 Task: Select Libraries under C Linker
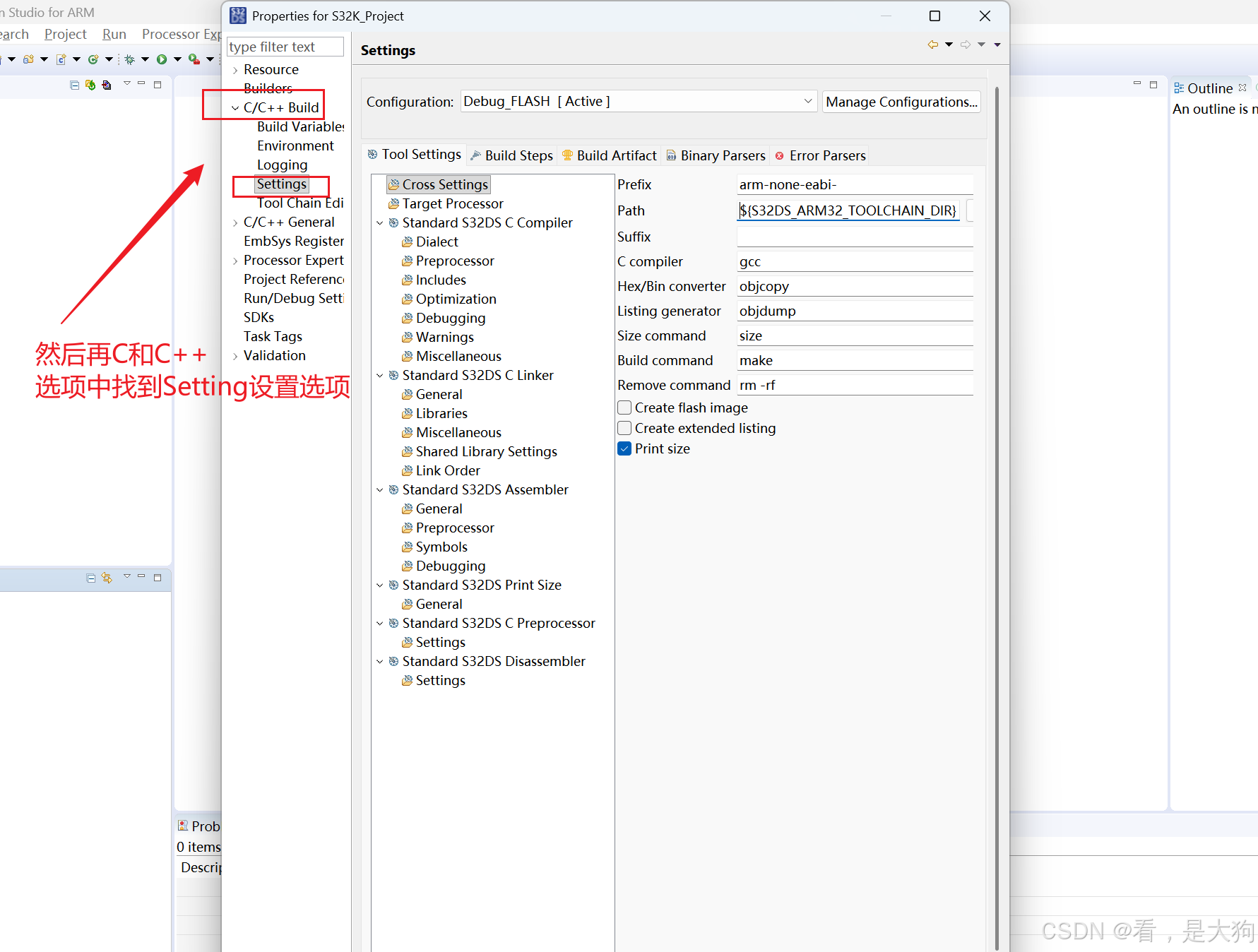441,414
